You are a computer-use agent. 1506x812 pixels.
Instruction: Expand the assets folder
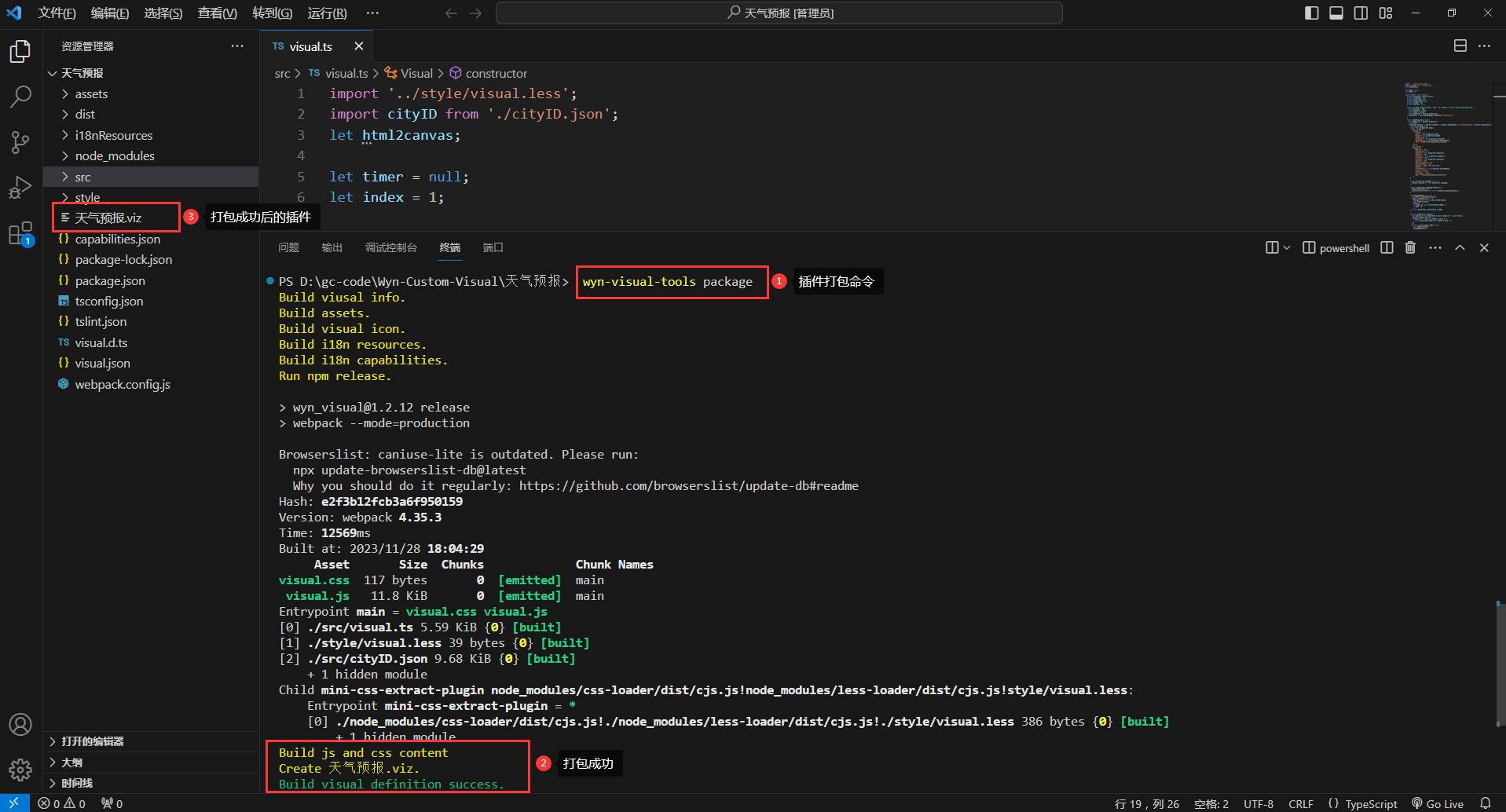(91, 93)
